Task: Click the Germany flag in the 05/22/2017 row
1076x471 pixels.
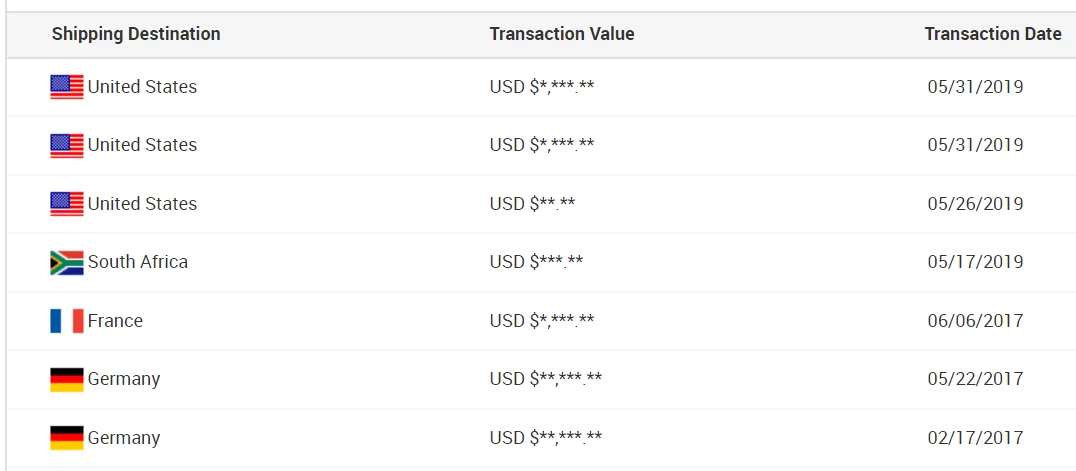Action: point(67,379)
